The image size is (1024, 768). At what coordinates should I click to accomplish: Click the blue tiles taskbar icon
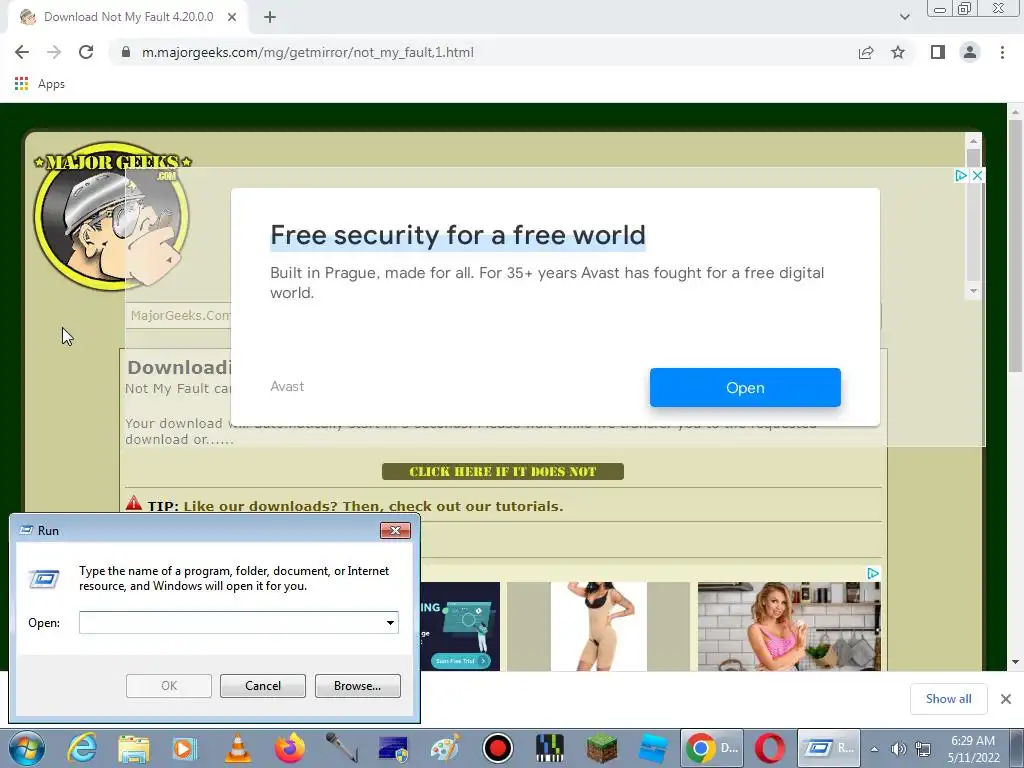[x=653, y=748]
